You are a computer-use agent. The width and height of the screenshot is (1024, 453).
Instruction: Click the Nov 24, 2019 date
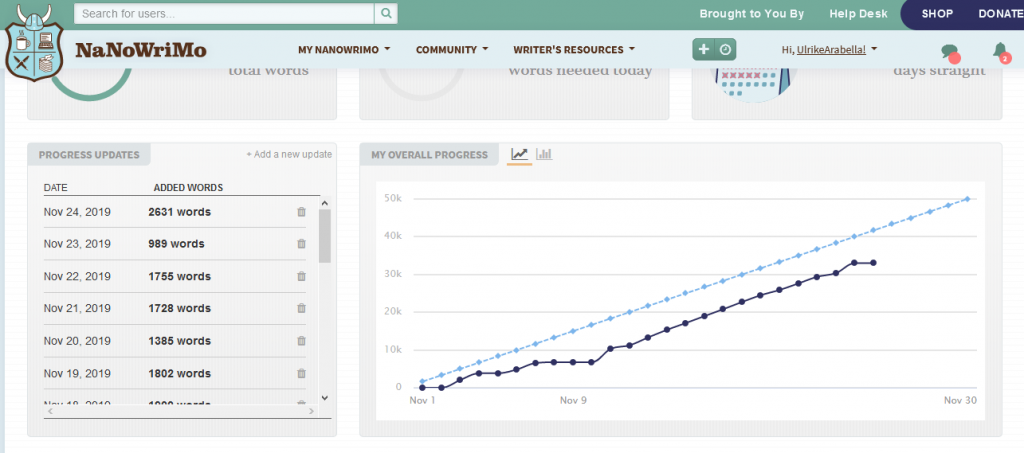[77, 211]
